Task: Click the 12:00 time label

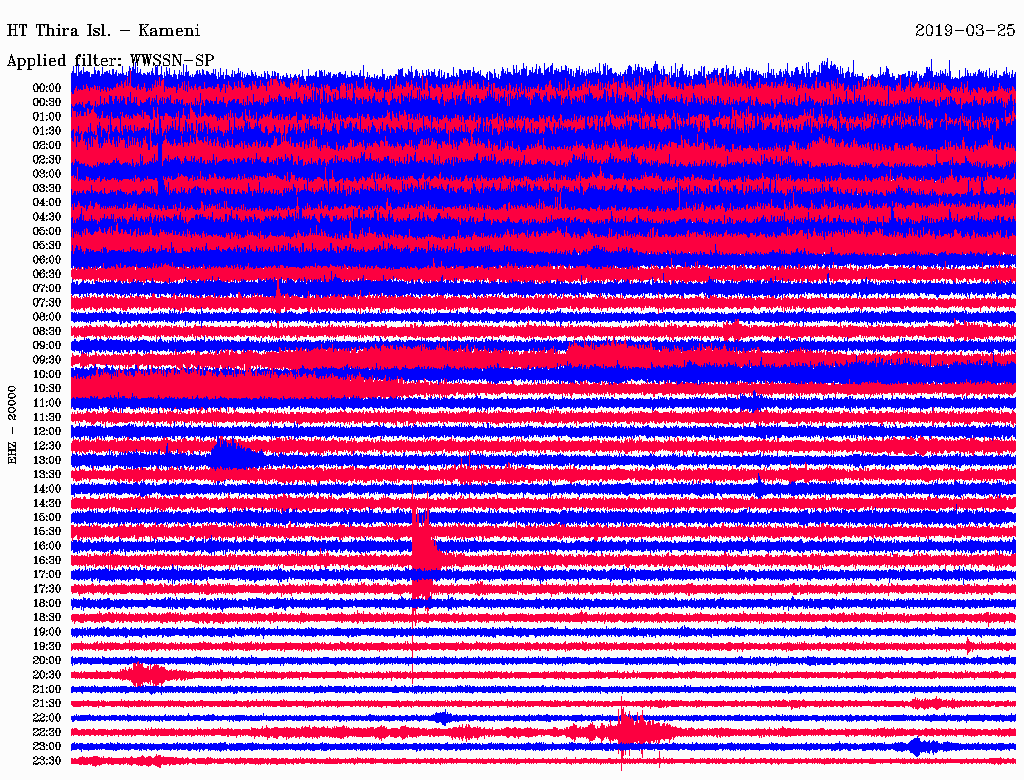Action: coord(47,432)
